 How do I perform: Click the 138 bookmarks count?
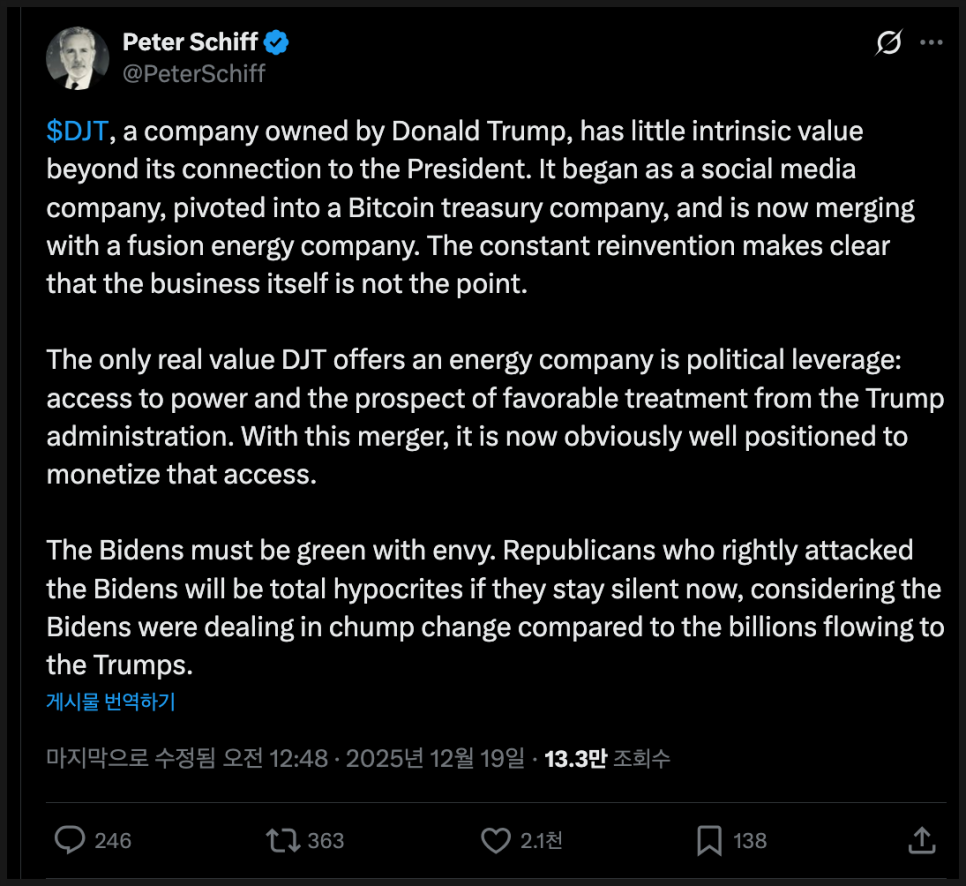tap(750, 841)
